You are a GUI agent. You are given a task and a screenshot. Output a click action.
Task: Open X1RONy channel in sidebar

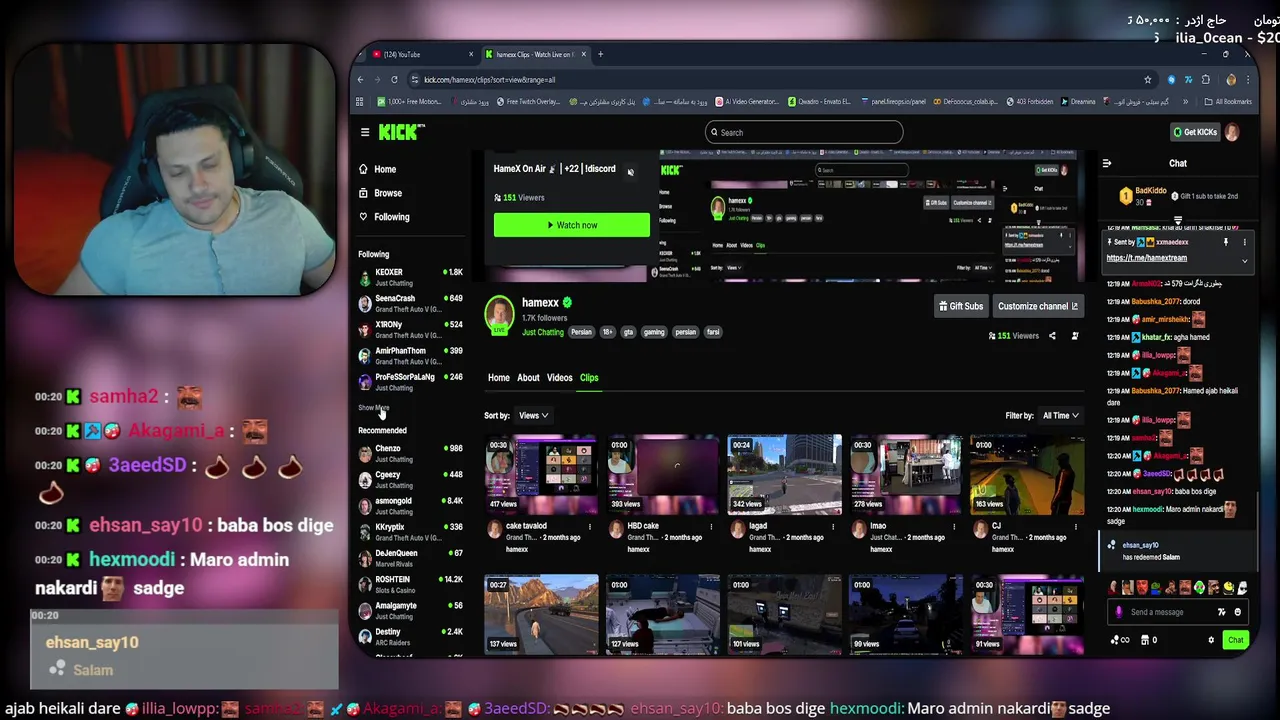410,329
